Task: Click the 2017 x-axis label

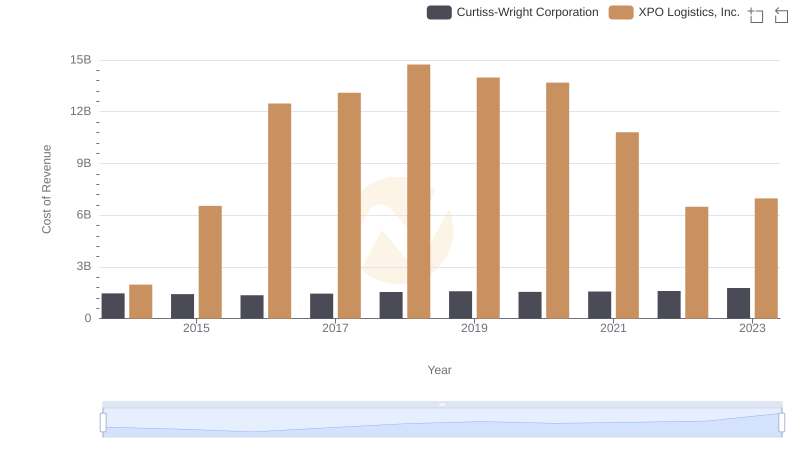Action: pyautogui.click(x=335, y=328)
